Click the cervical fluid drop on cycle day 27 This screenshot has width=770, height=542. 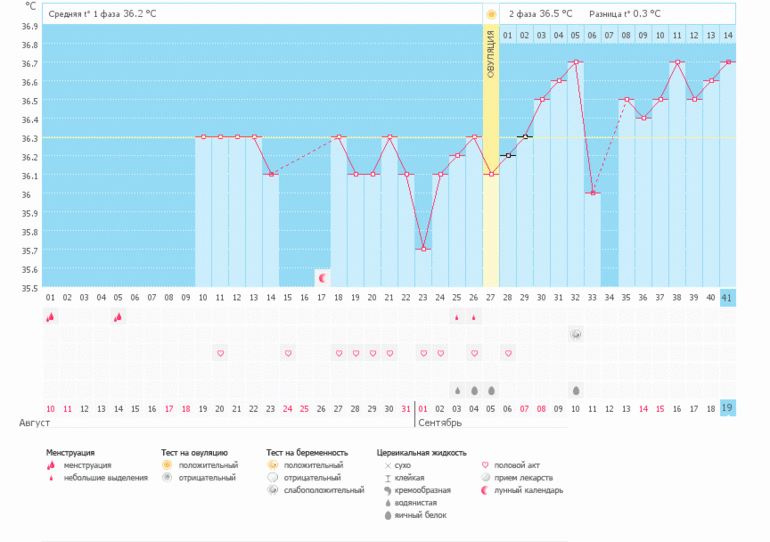point(491,390)
